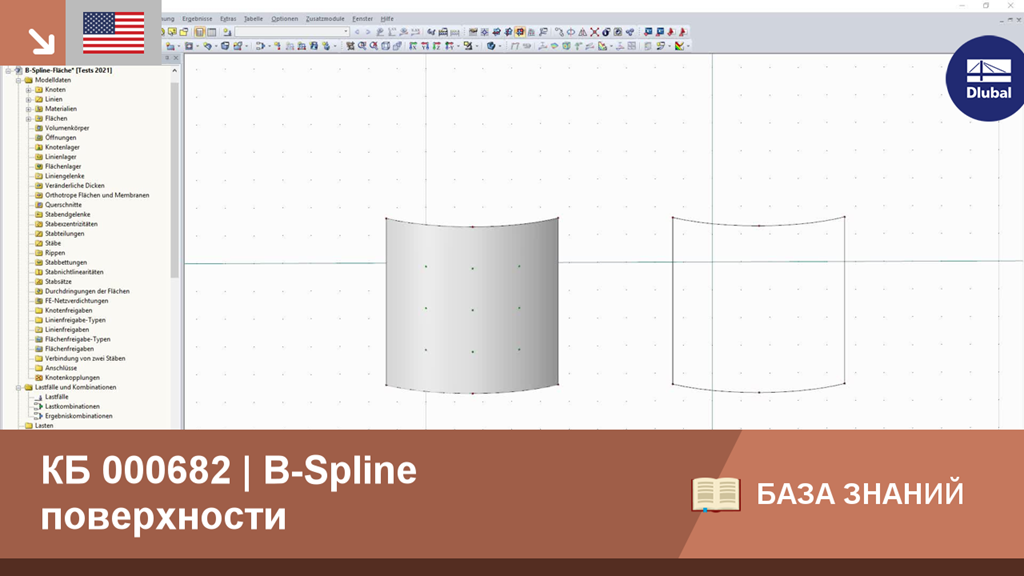Select the Stabsätze tree entry
Screen dimensions: 1024x576
click(x=58, y=281)
